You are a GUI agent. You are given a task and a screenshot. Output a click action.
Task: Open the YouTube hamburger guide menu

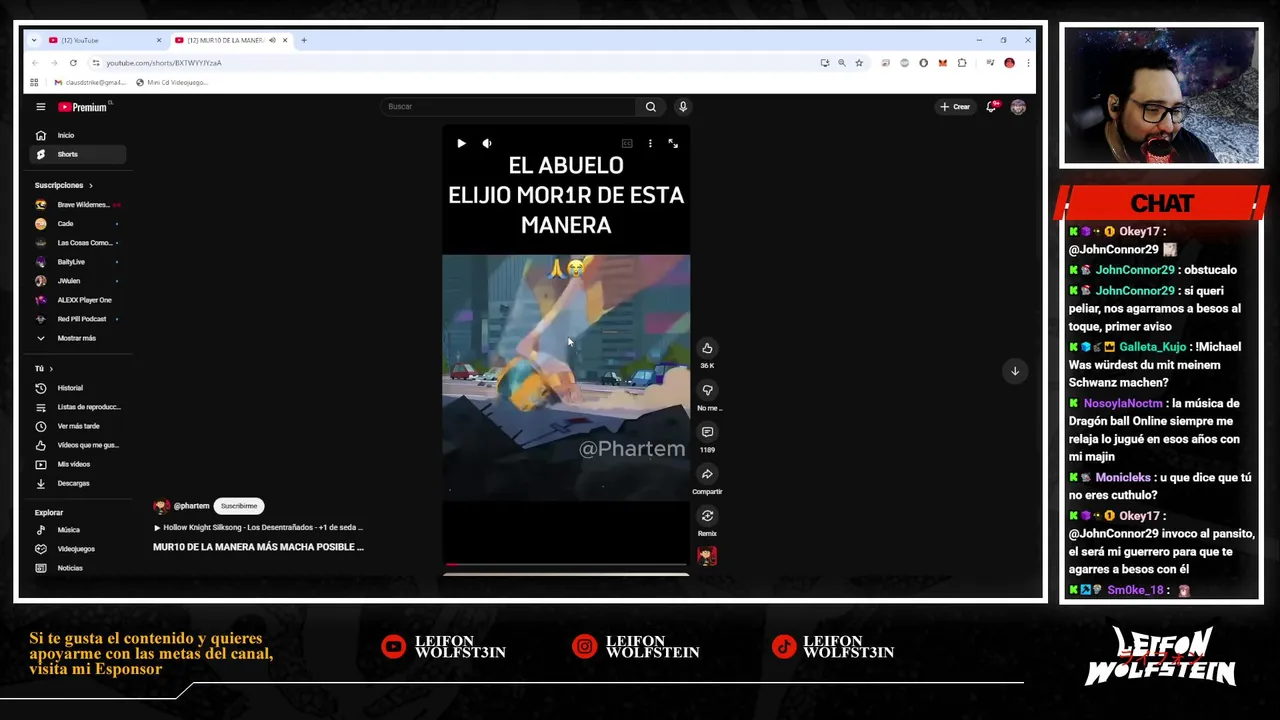pyautogui.click(x=40, y=107)
